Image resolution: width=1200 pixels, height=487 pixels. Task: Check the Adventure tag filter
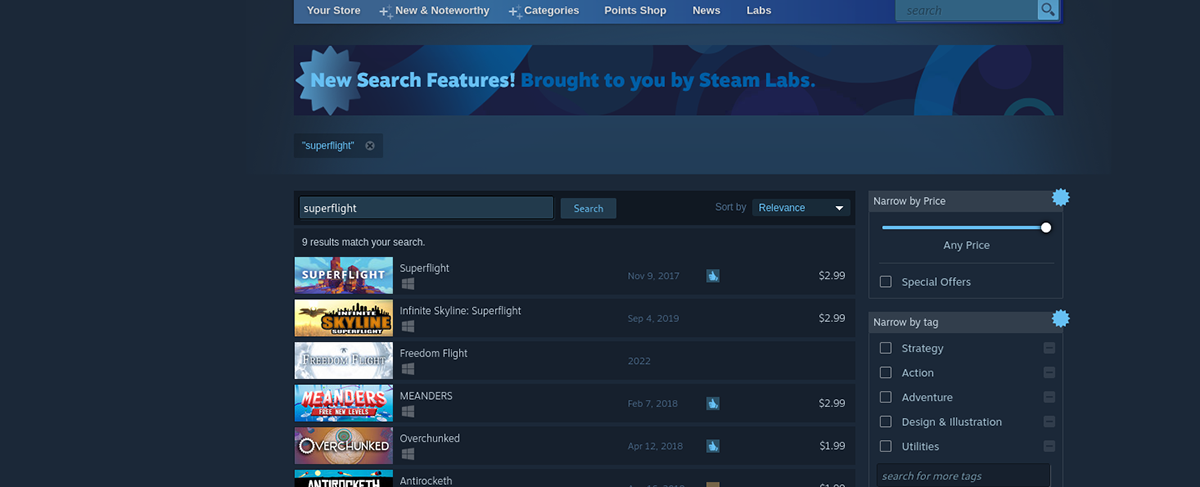(885, 397)
